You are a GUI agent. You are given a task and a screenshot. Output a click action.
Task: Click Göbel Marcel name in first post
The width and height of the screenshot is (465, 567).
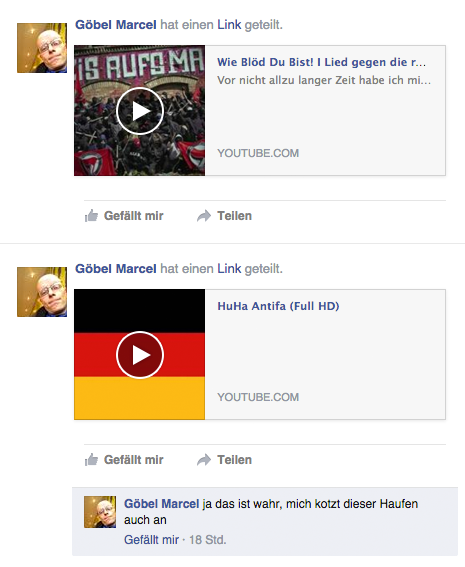point(116,25)
